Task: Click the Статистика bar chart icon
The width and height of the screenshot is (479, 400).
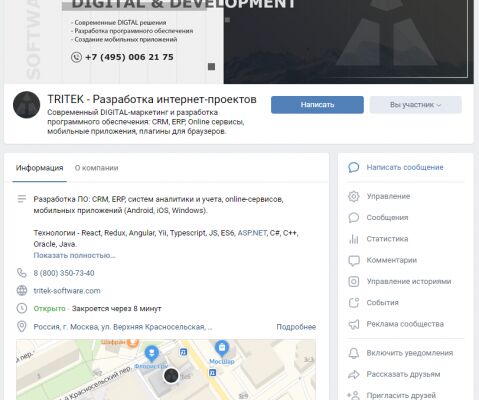Action: 354,239
